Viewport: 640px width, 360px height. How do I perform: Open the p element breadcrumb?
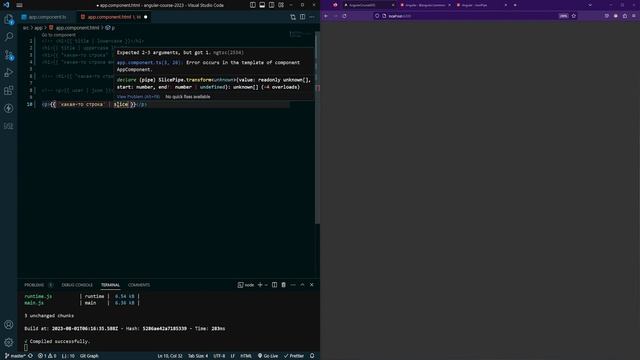(110, 28)
